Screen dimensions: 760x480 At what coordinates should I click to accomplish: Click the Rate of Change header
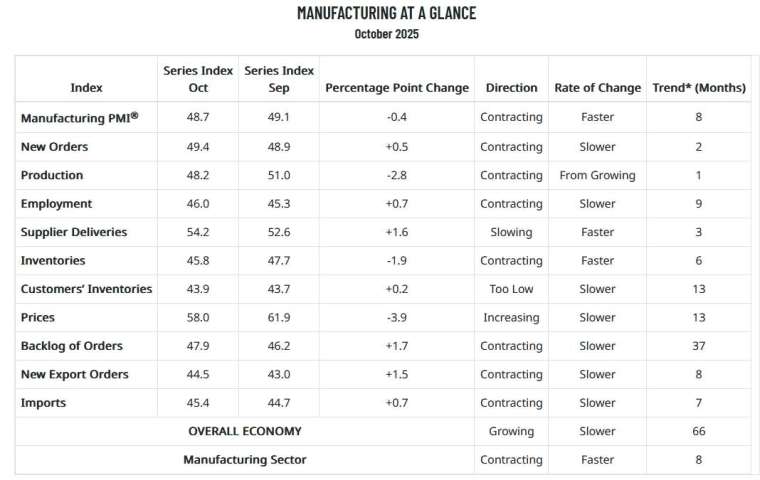tap(597, 88)
